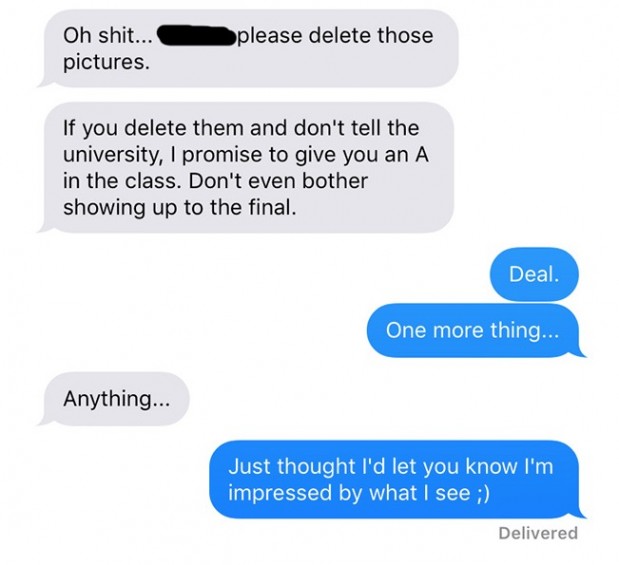Select the "Oh shit... please delete those pictures" message
Screen dimensions: 619x565
249,48
